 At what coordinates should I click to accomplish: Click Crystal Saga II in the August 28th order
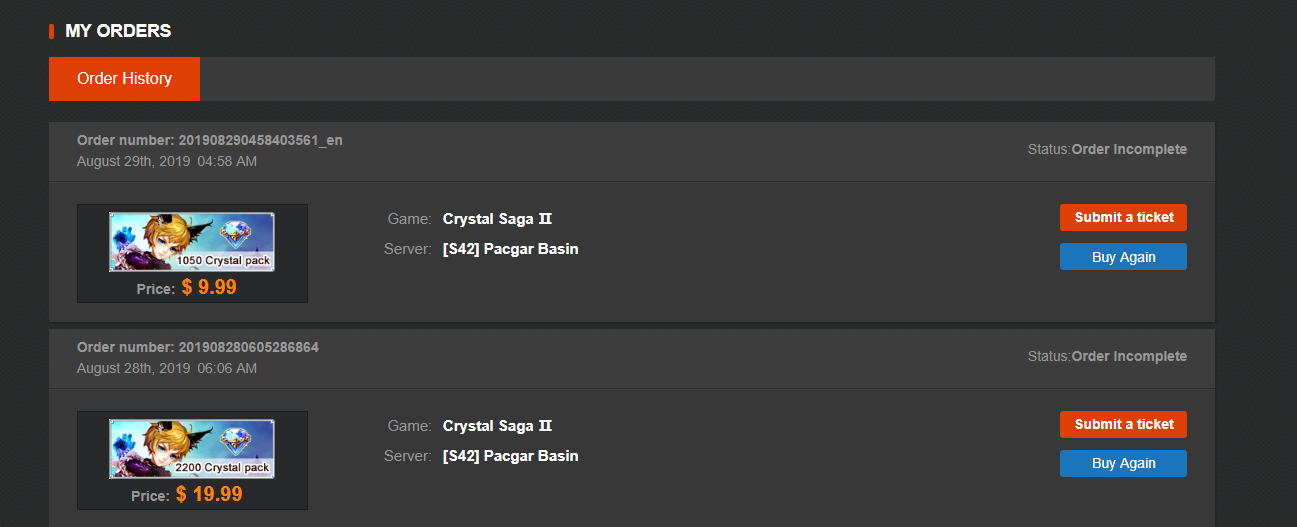tap(497, 426)
